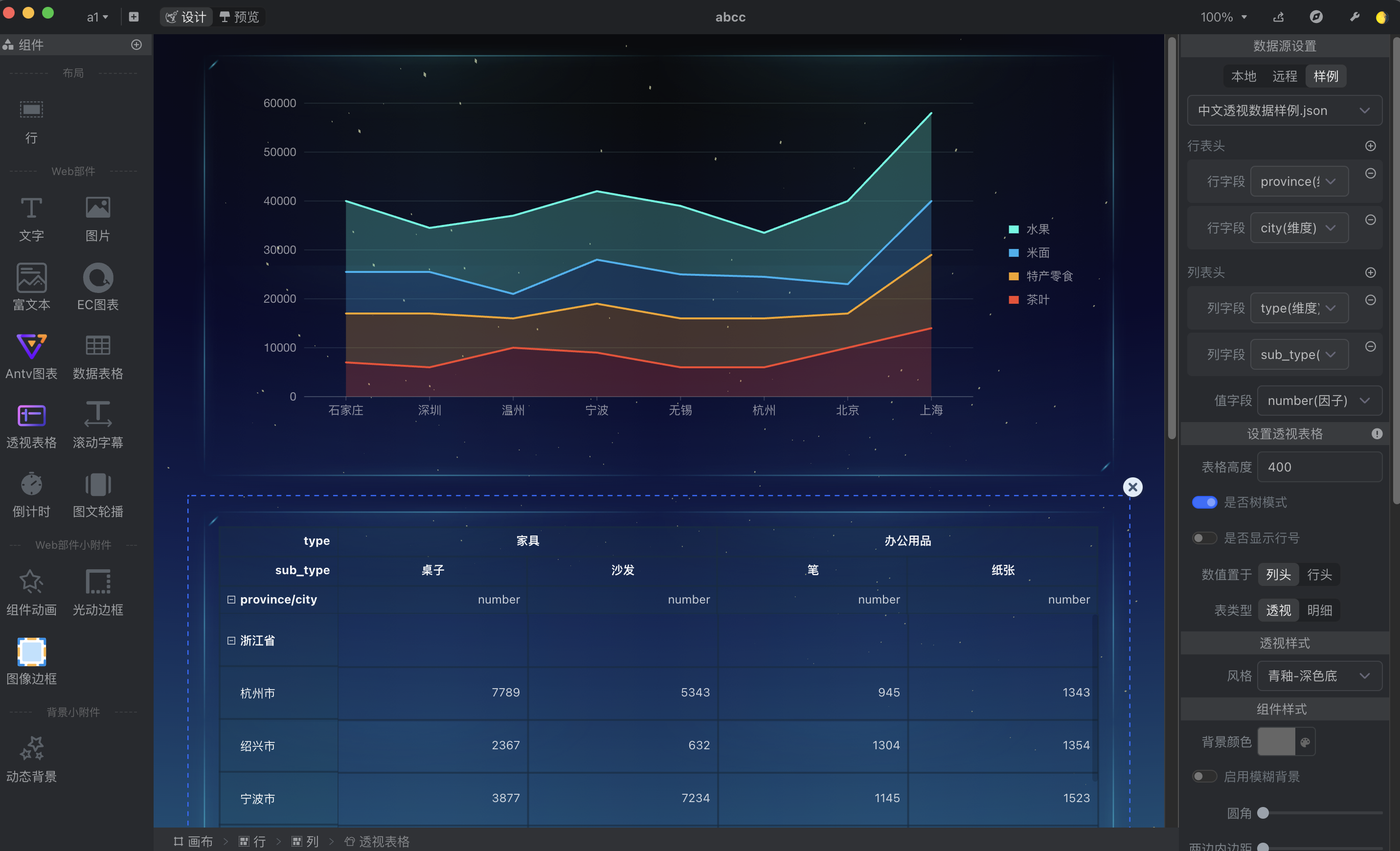The width and height of the screenshot is (1400, 851).
Task: Open the 中文透视数据样例.json dropdown
Action: (x=1284, y=110)
